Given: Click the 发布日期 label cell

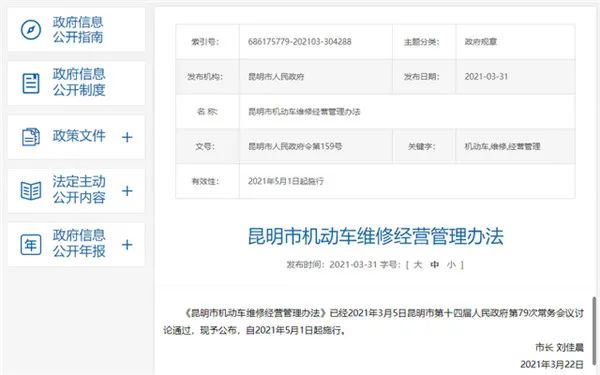Looking at the screenshot, I should click(x=424, y=77).
